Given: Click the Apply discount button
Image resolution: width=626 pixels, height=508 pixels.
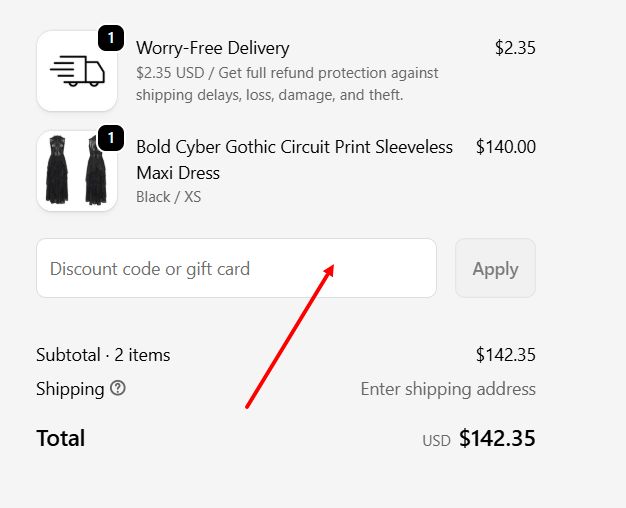Looking at the screenshot, I should [x=495, y=268].
